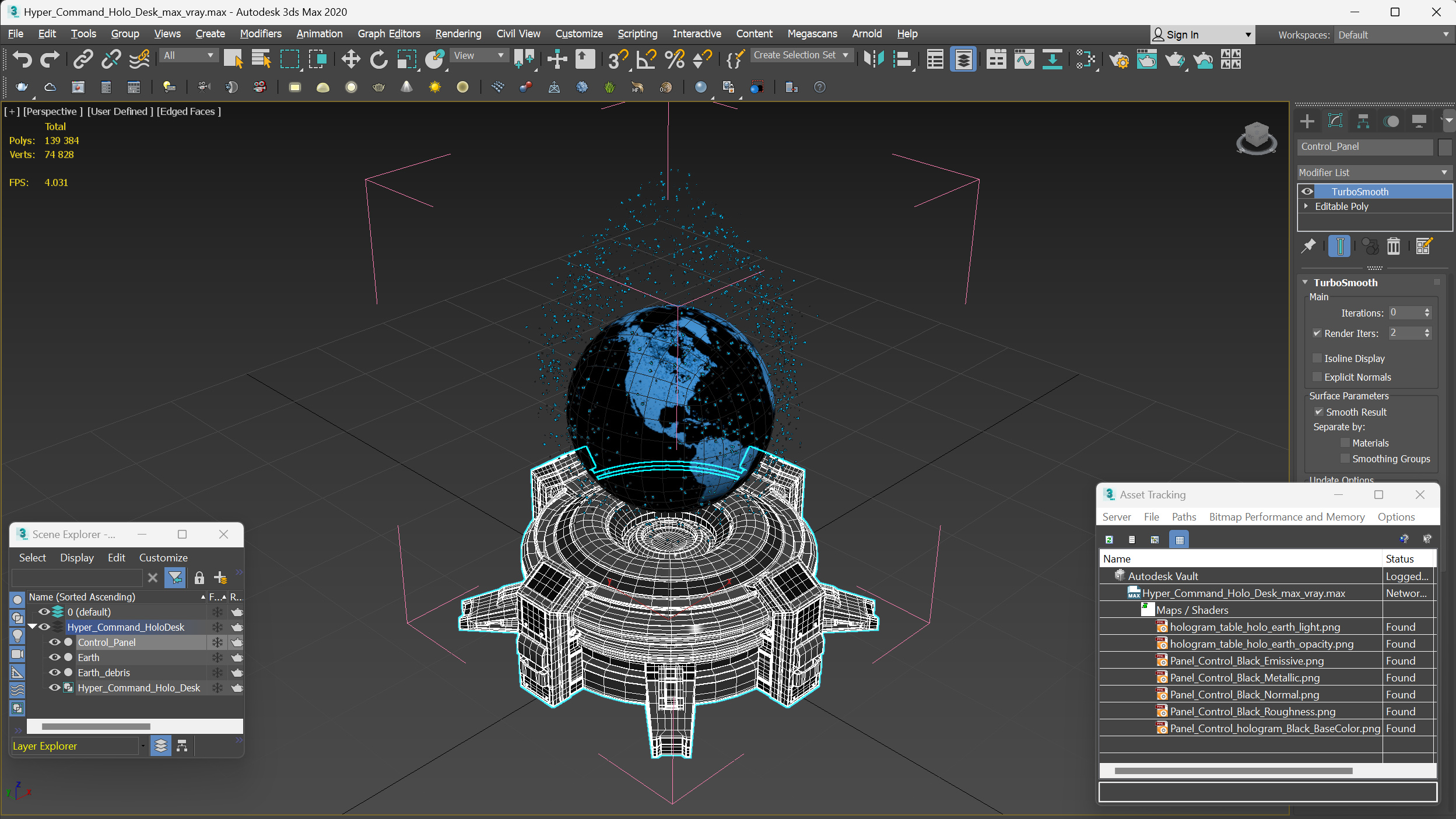Open the Hierarchy command panel tab

click(1363, 121)
